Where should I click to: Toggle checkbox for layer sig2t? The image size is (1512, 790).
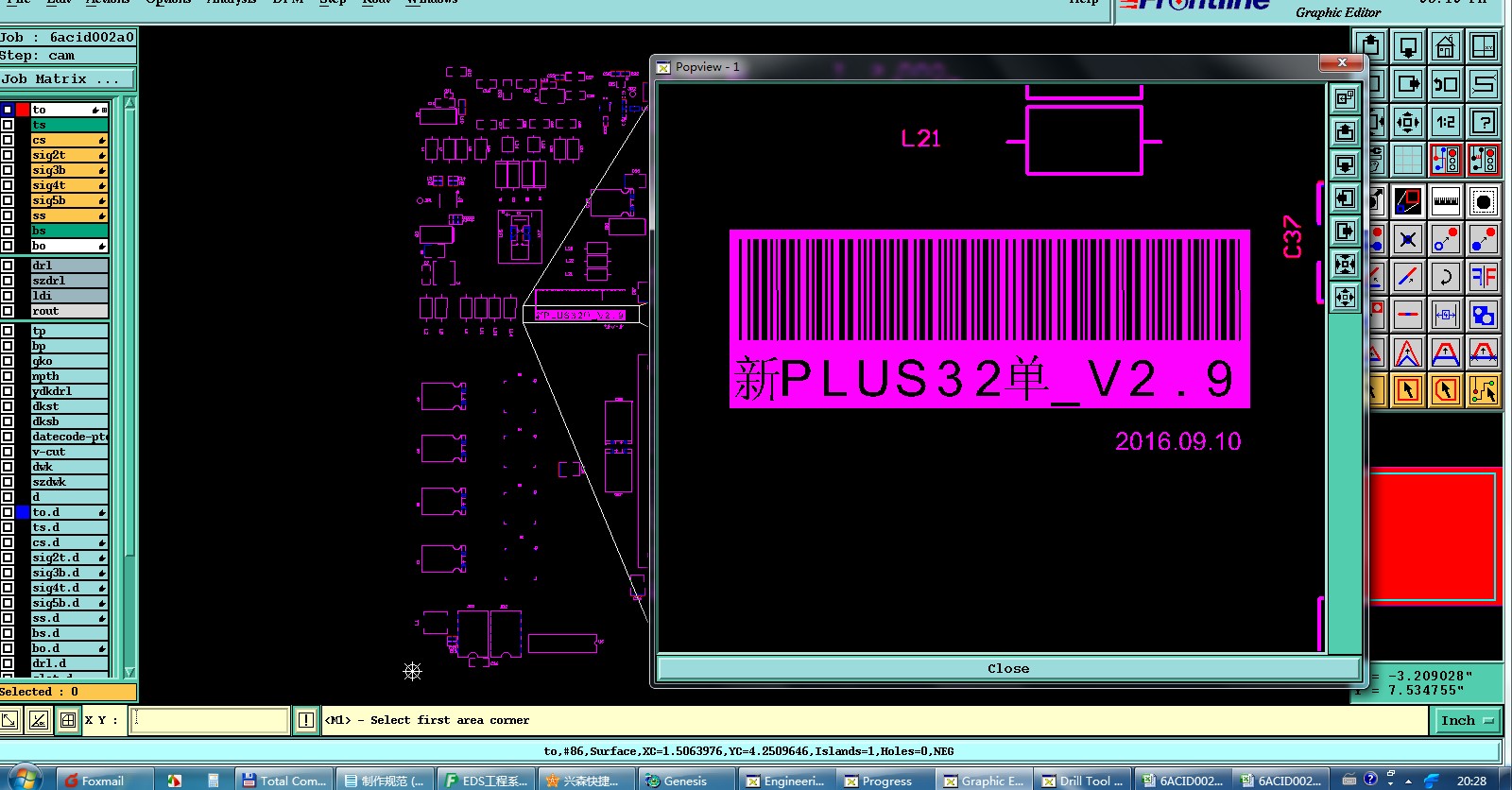(8, 155)
